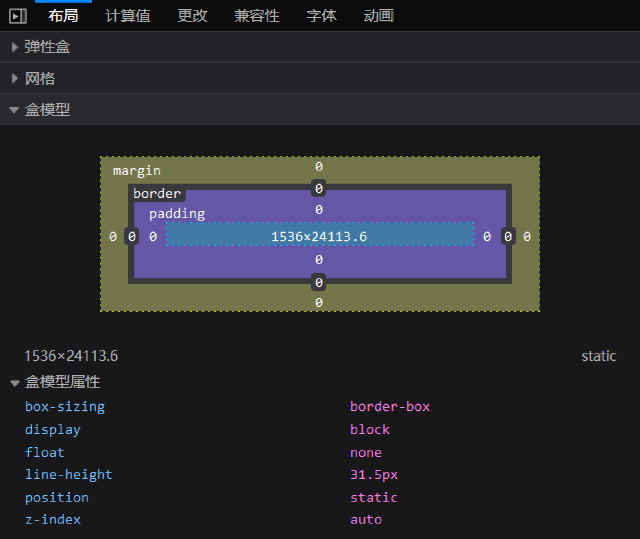Collapse the 盒模型 section
The image size is (640, 539).
(x=47, y=109)
